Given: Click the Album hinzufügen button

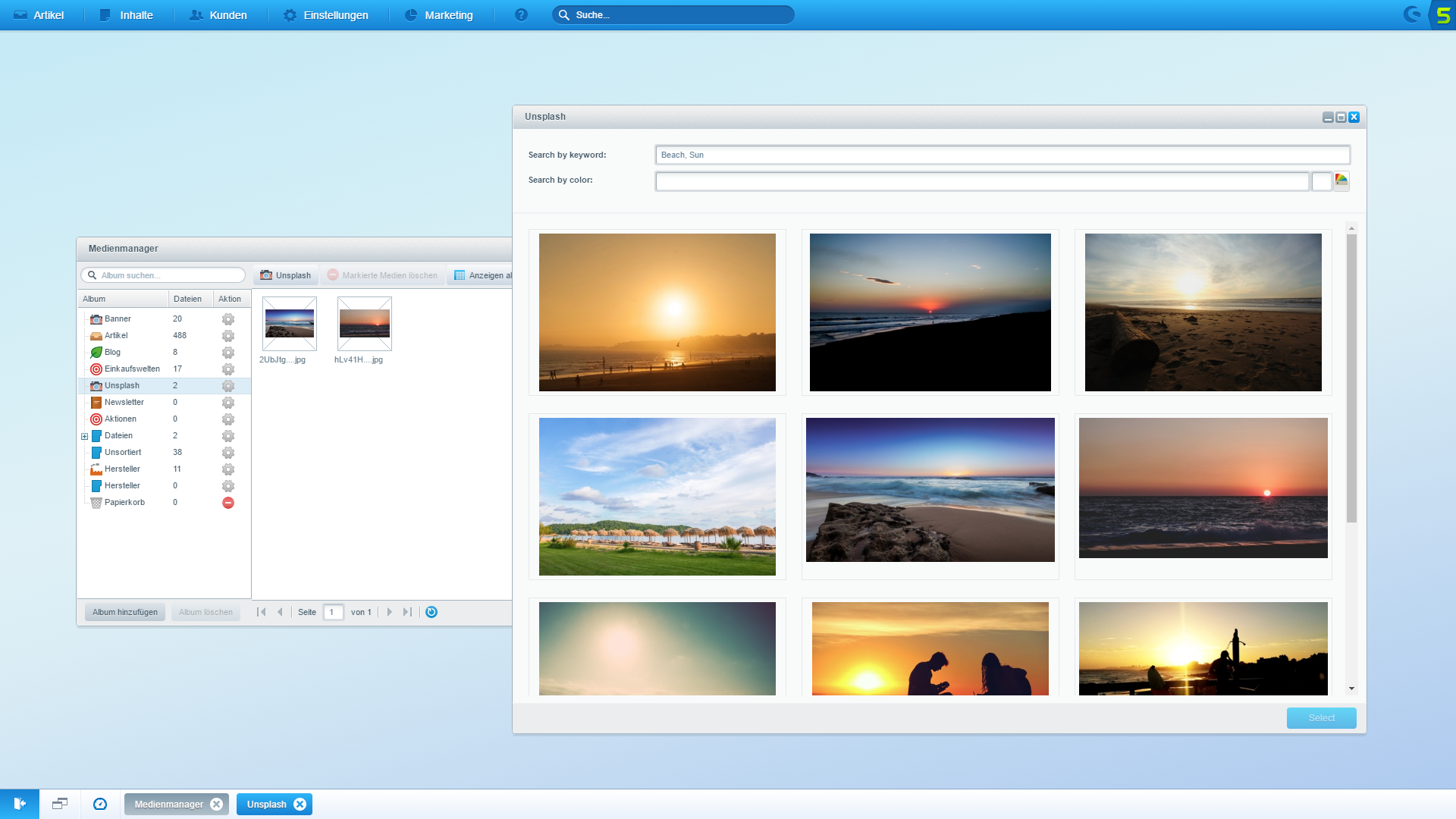Looking at the screenshot, I should coord(125,612).
